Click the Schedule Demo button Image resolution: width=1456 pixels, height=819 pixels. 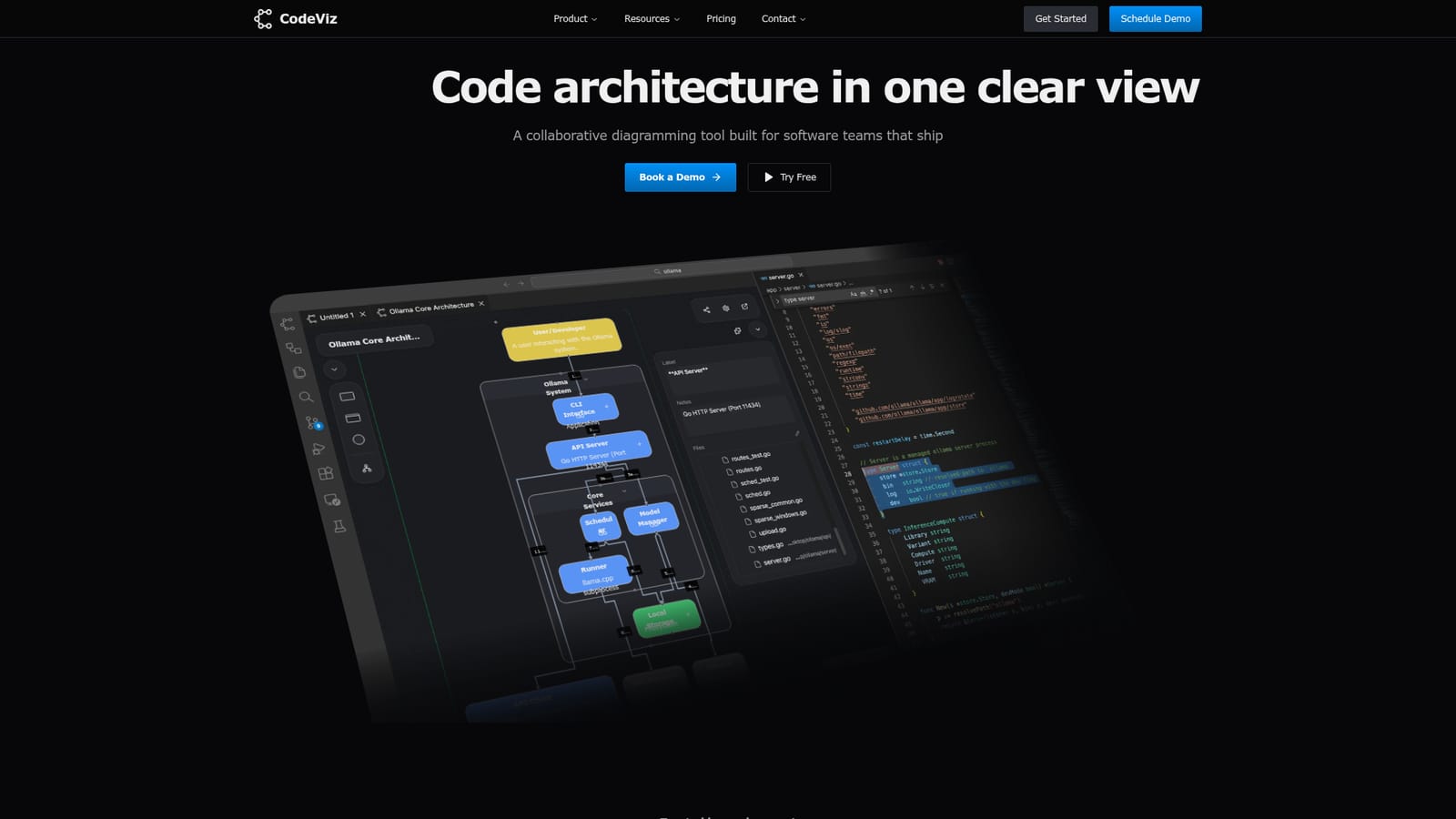pos(1155,19)
